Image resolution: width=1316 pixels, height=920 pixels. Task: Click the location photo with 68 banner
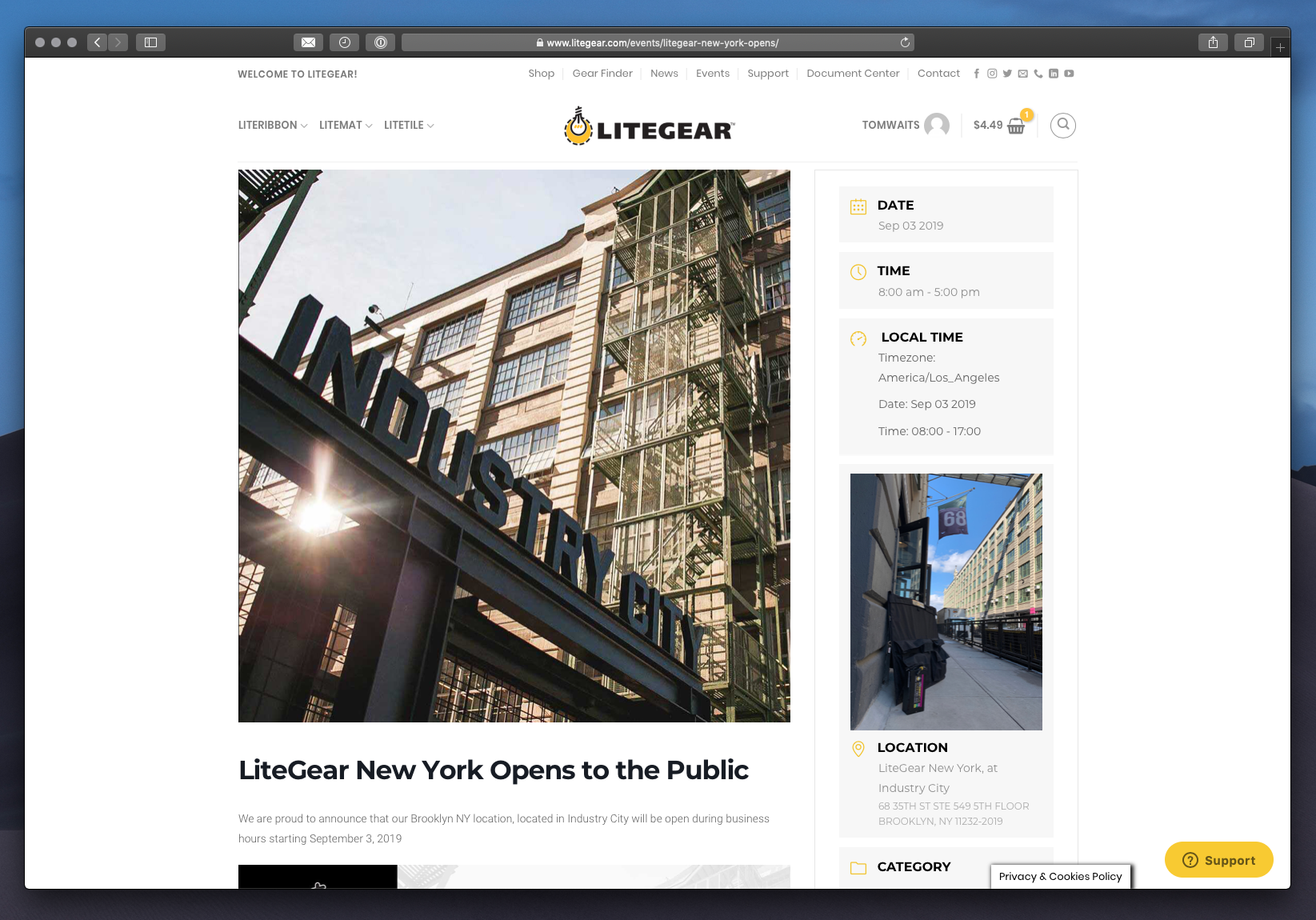[946, 602]
